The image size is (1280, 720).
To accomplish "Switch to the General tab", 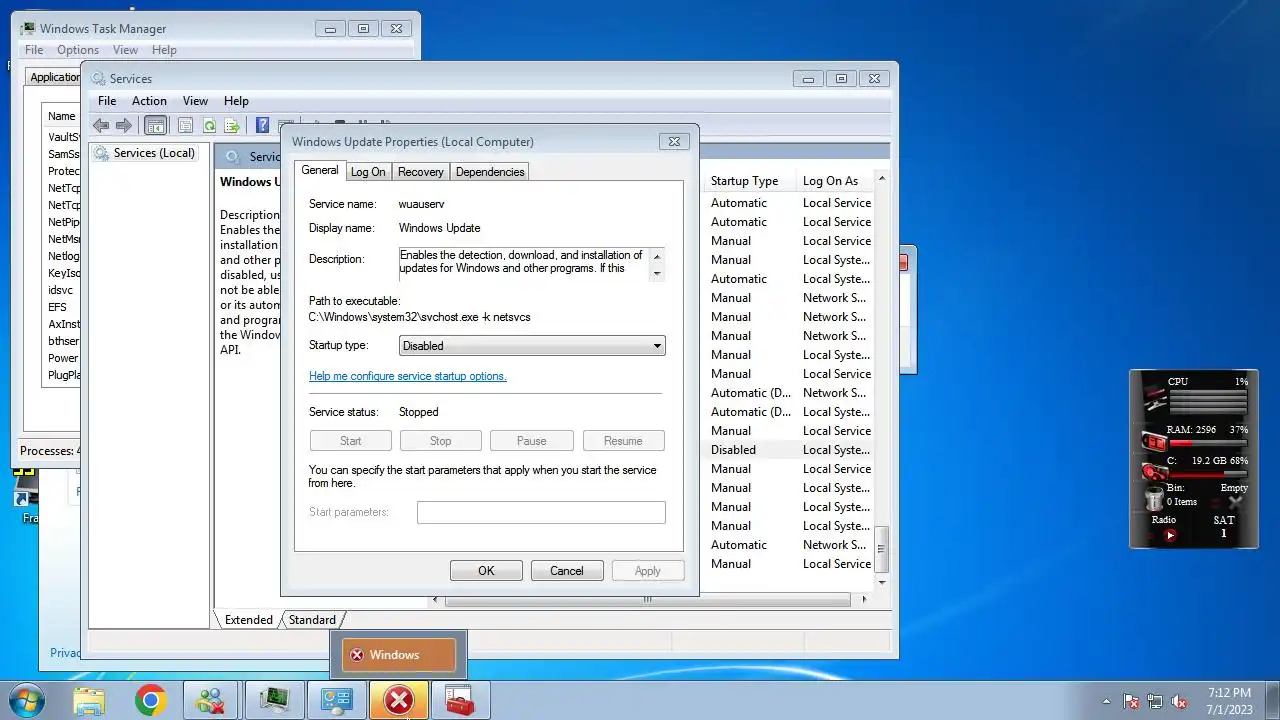I will pos(320,170).
